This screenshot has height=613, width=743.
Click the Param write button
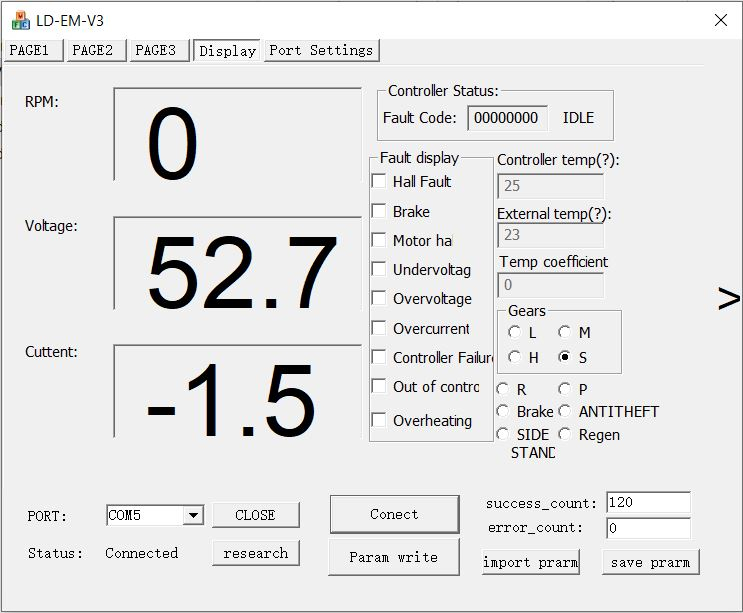394,557
